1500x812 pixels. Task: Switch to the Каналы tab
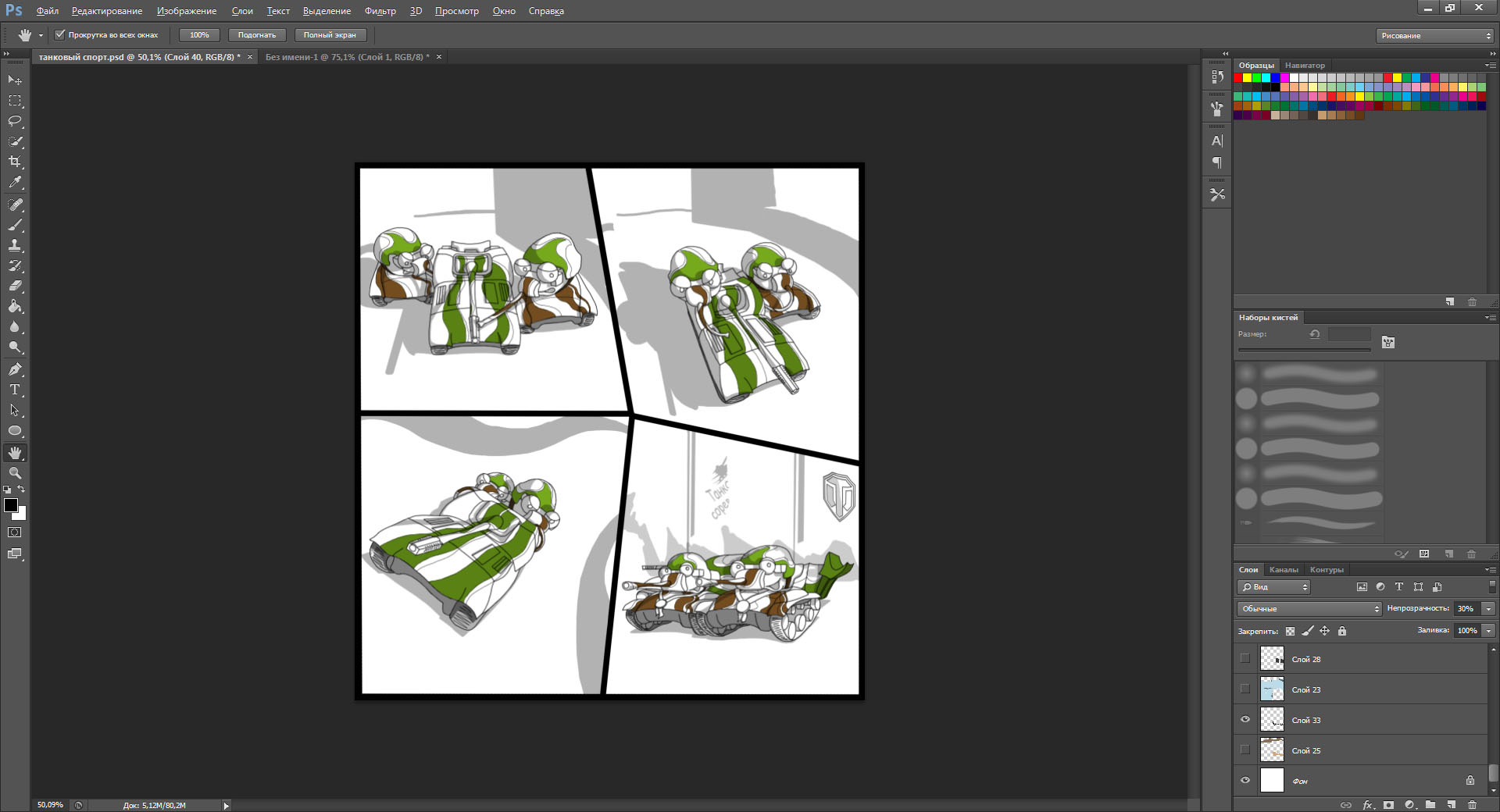[x=1284, y=570]
